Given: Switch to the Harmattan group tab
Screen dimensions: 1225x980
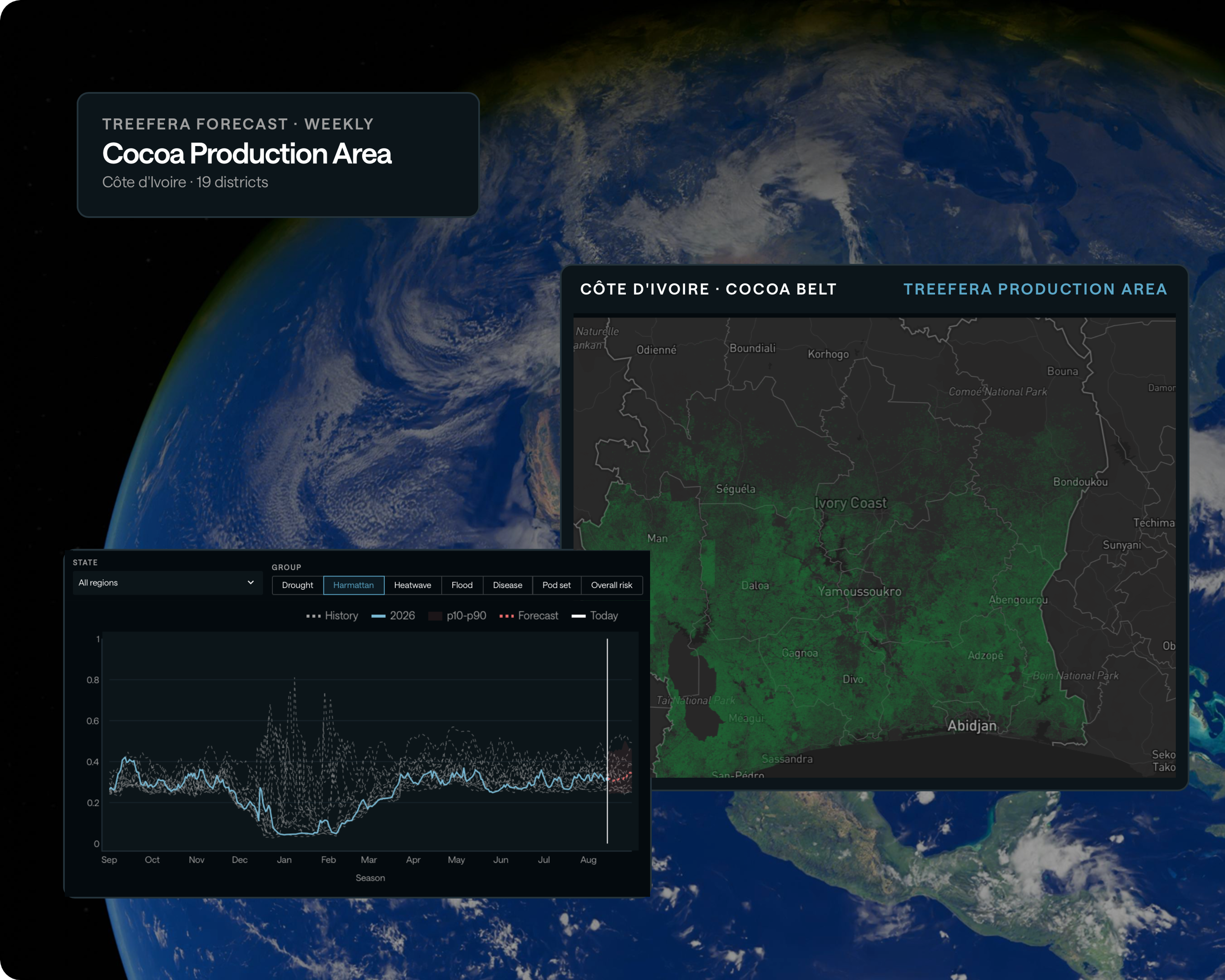Looking at the screenshot, I should tap(353, 585).
